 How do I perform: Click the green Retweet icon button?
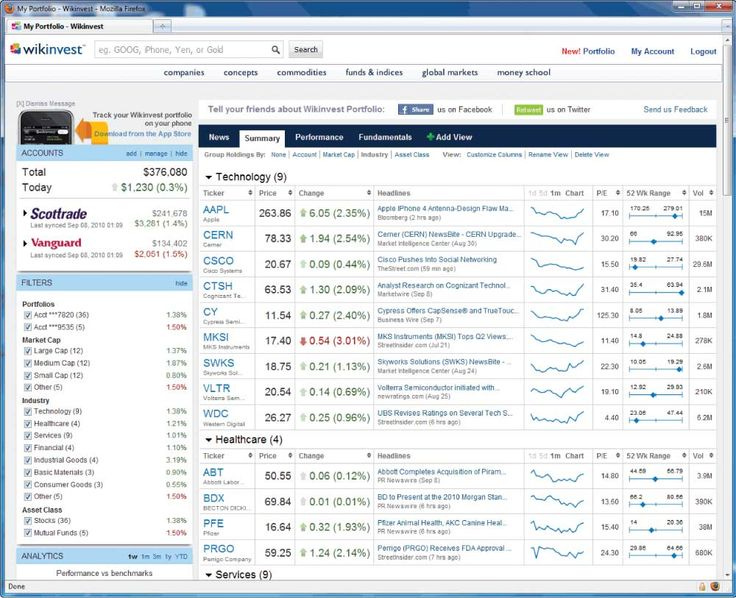tap(529, 109)
